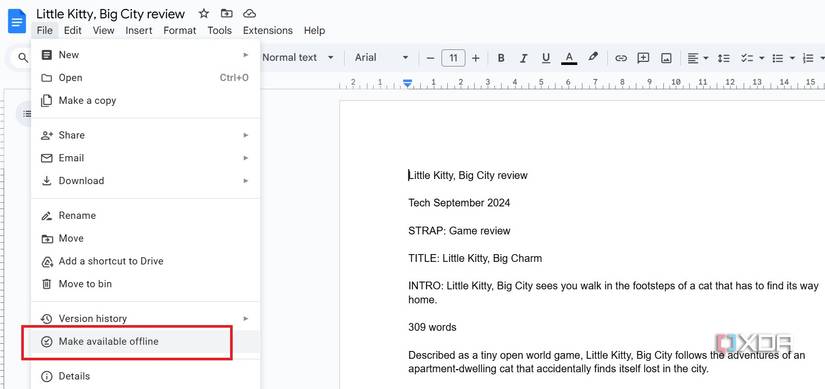This screenshot has width=825, height=389.
Task: Open the highlight colour pen tool
Action: pyautogui.click(x=593, y=57)
